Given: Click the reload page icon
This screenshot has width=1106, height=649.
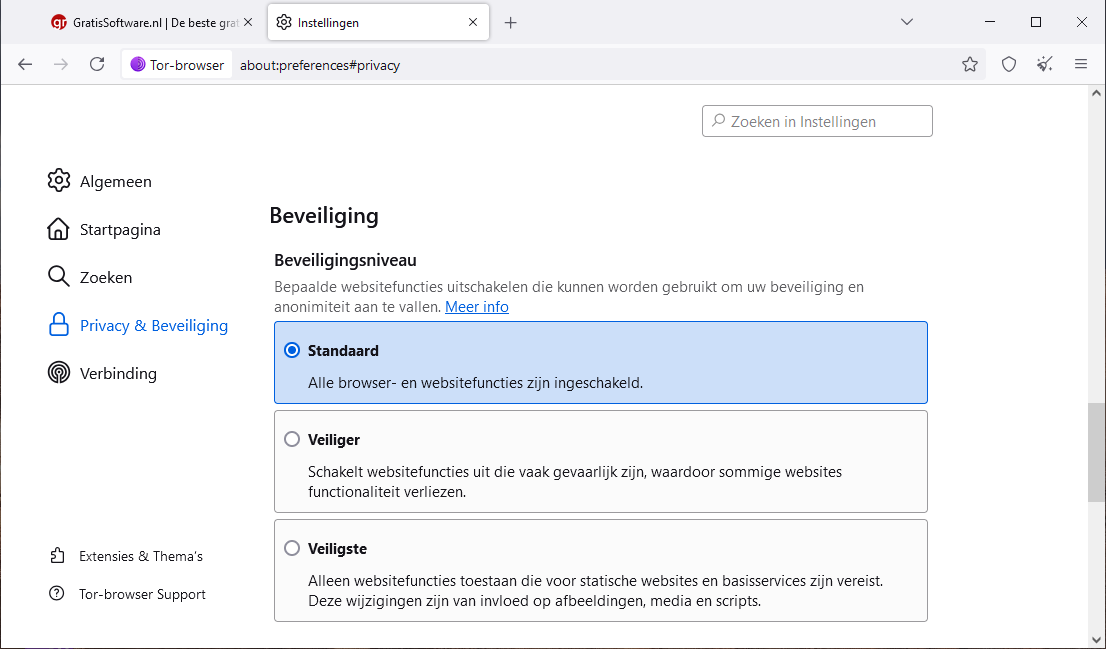Looking at the screenshot, I should [x=97, y=64].
